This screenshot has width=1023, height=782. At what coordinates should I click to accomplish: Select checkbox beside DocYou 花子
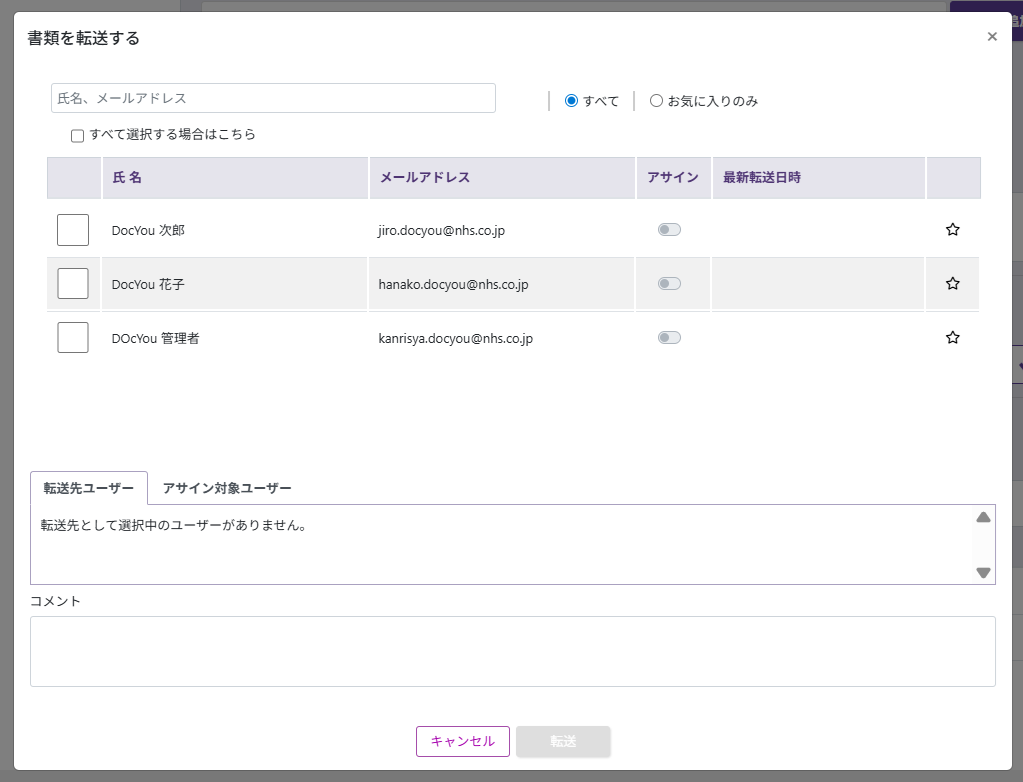click(x=73, y=284)
